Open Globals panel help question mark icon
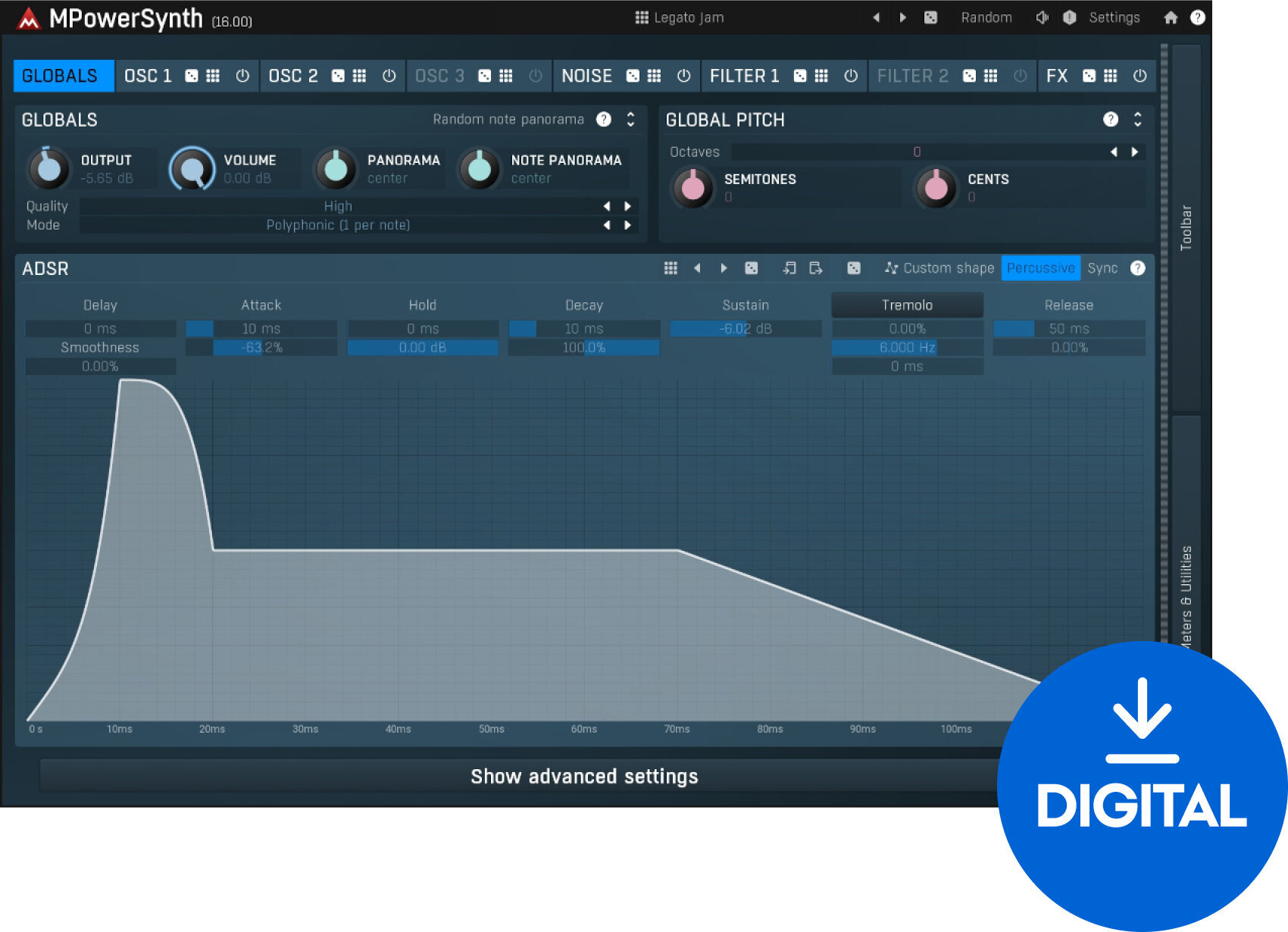The height and width of the screenshot is (932, 1288). tap(604, 119)
